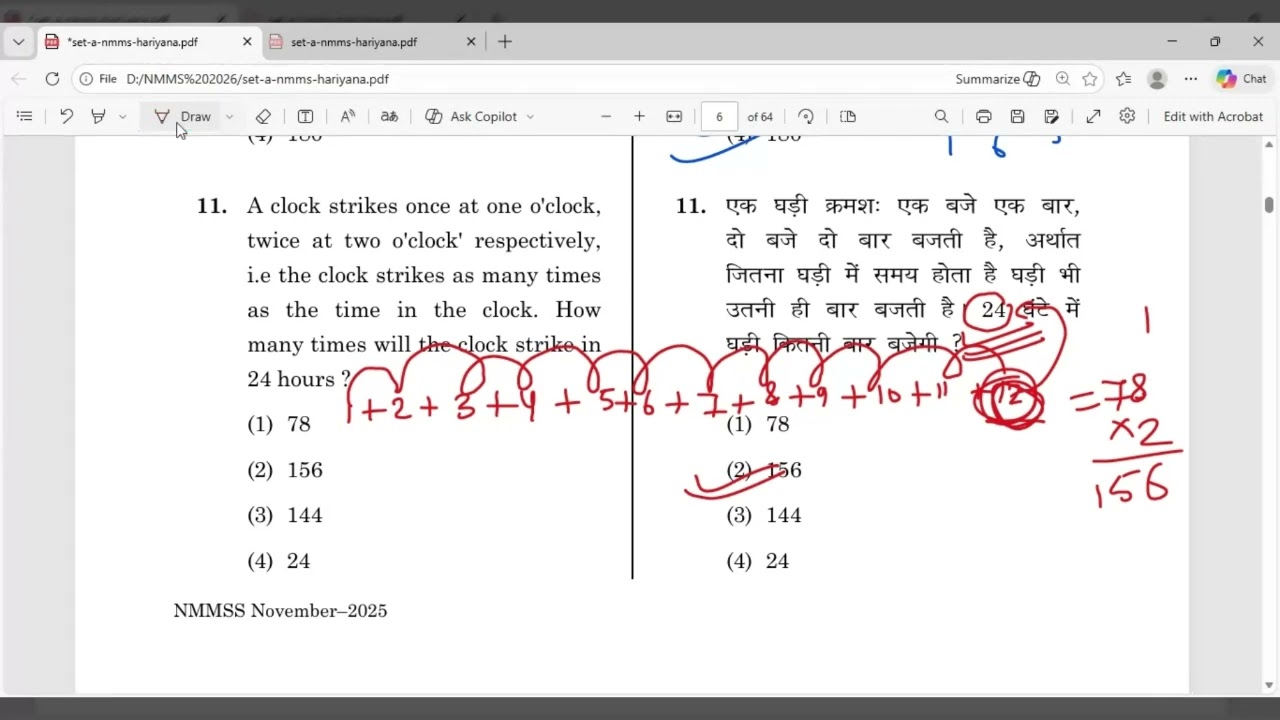The height and width of the screenshot is (720, 1280).
Task: Select the Highlight tool
Action: pyautogui.click(x=98, y=117)
